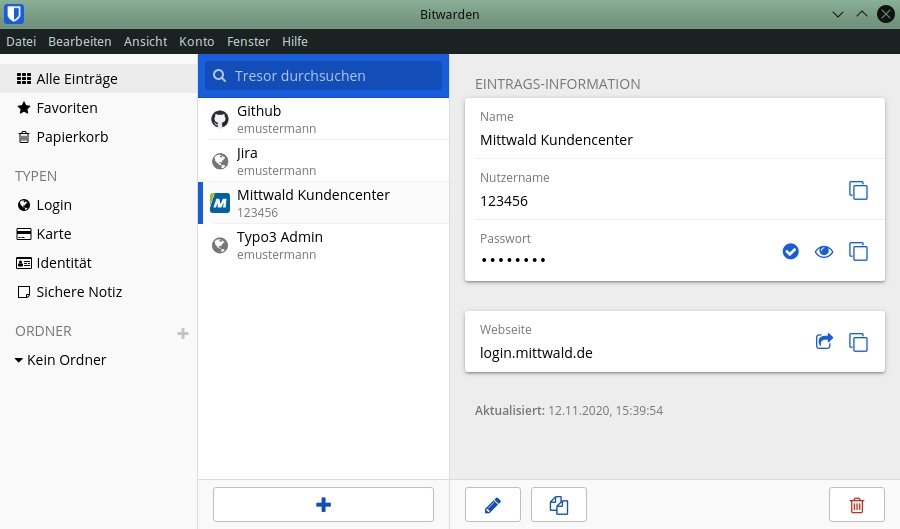Open the Jira vault entry

coord(324,161)
